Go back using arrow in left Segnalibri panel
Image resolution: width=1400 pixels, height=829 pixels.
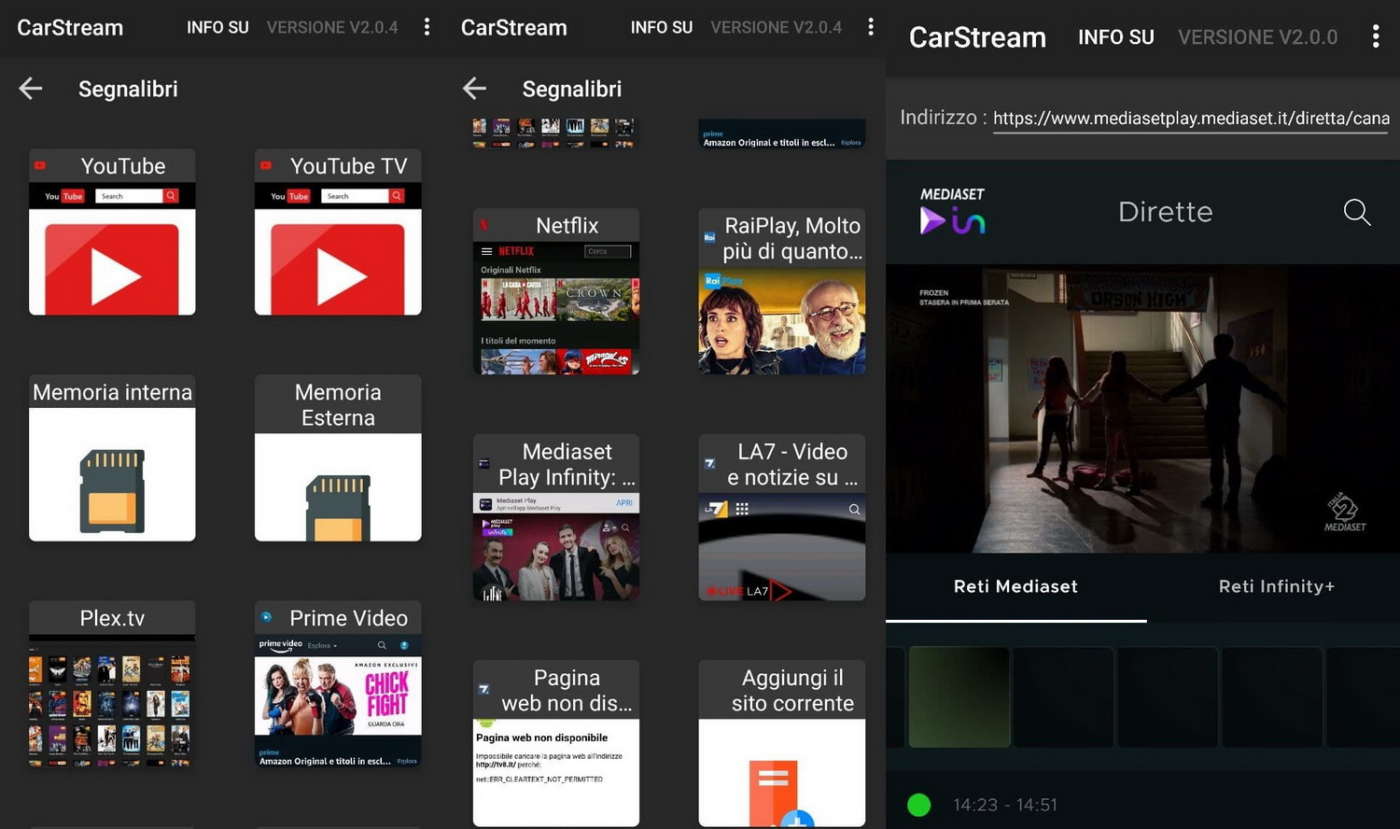coord(31,89)
